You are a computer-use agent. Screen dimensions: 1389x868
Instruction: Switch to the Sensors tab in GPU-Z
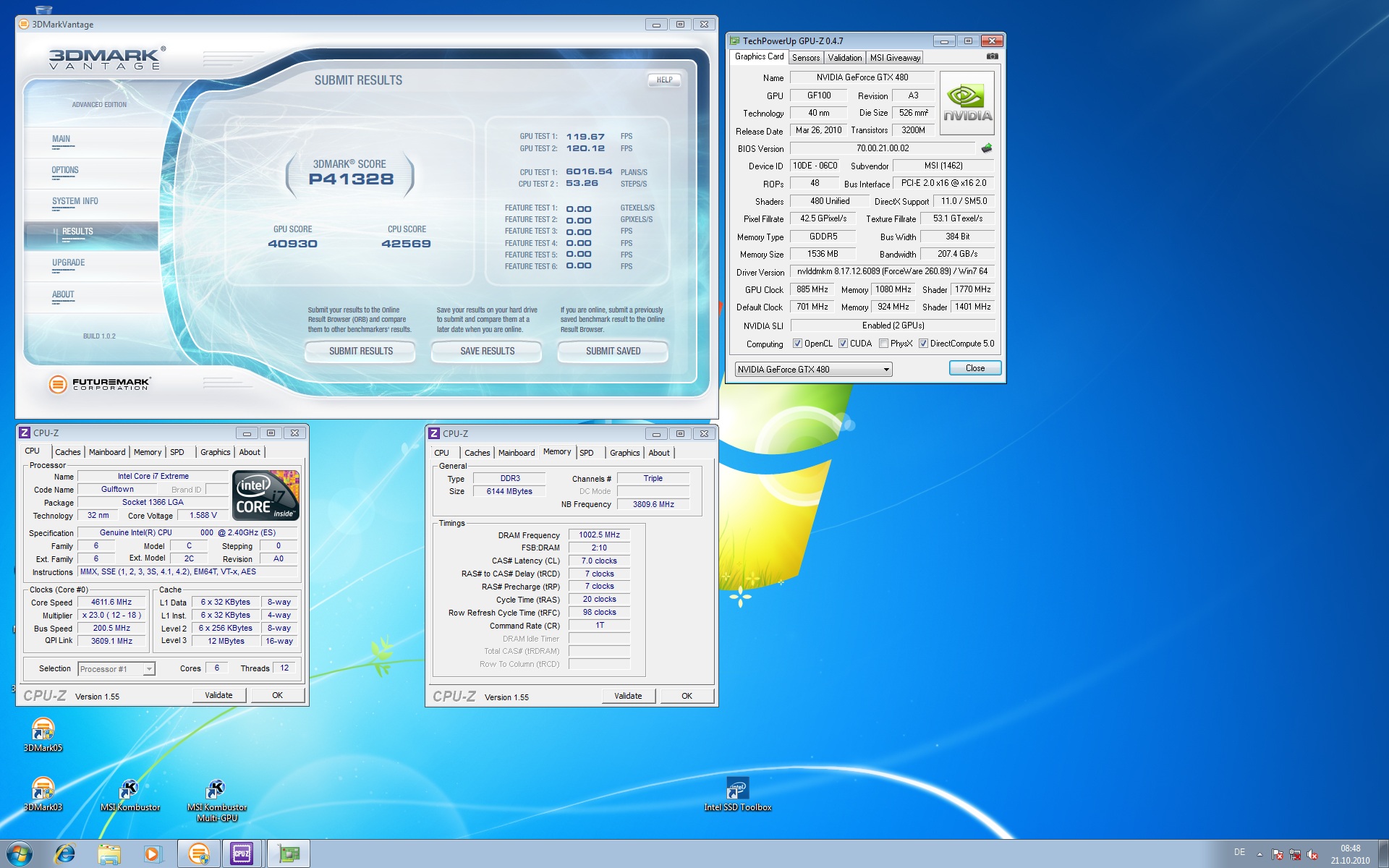click(x=806, y=58)
